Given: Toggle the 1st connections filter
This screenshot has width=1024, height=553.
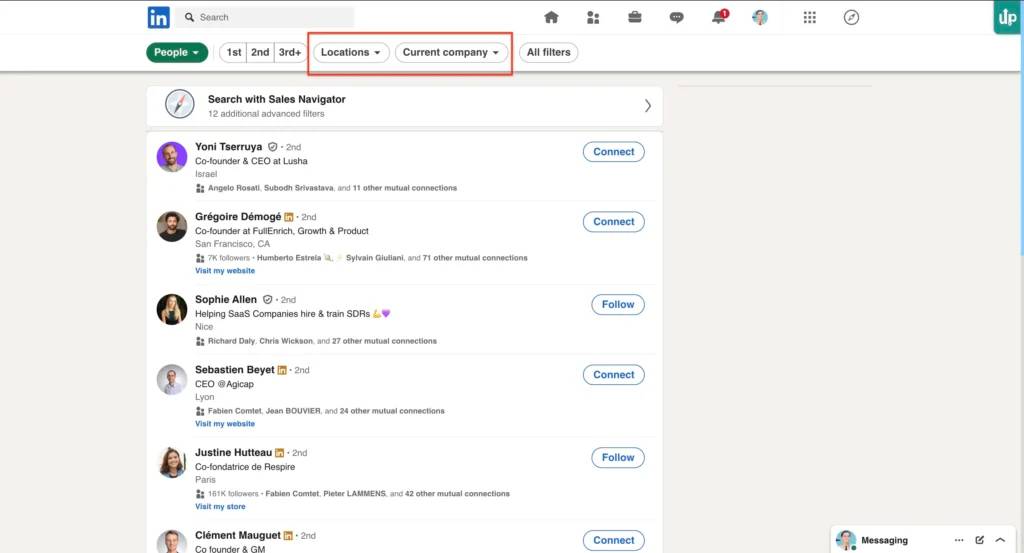Looking at the screenshot, I should tap(233, 52).
